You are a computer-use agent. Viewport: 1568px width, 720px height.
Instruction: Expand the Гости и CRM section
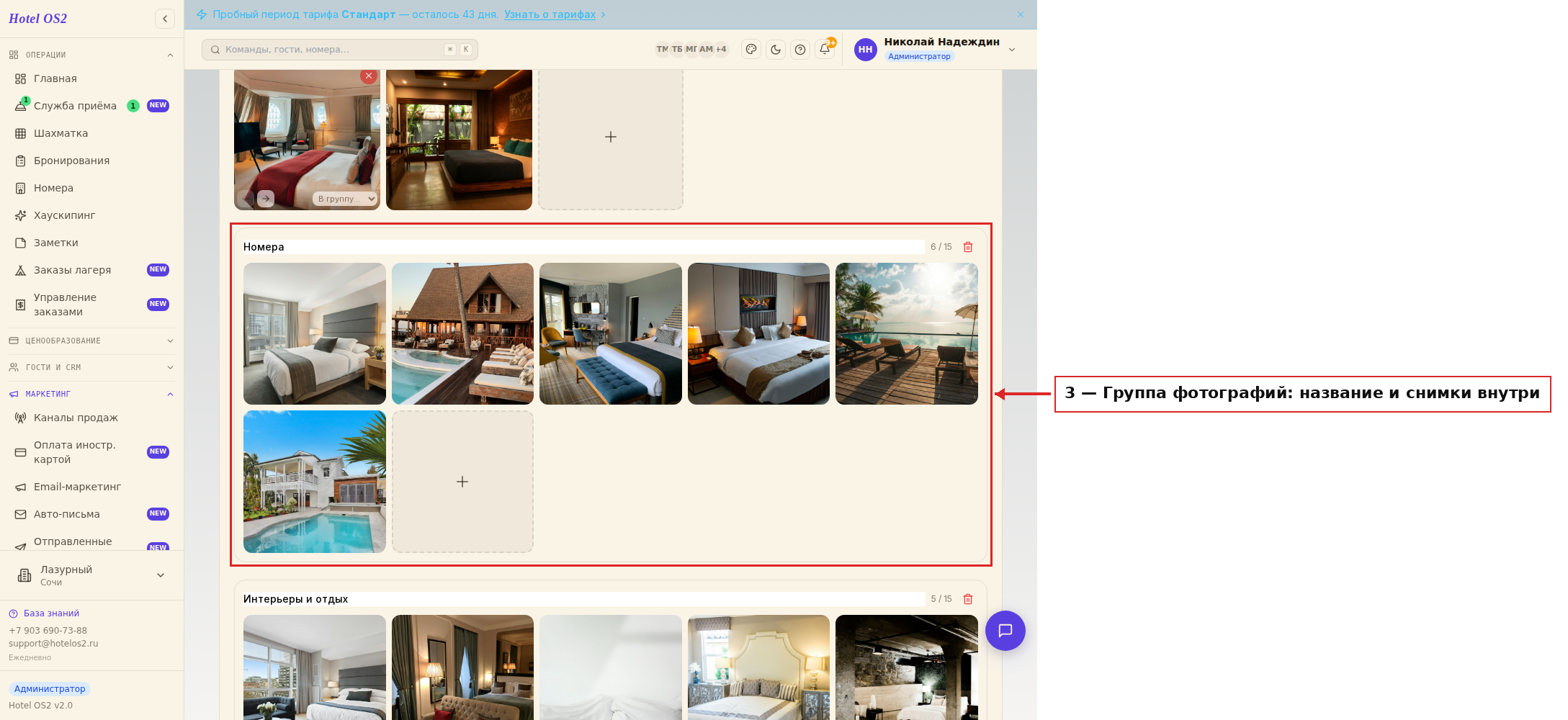[x=91, y=367]
